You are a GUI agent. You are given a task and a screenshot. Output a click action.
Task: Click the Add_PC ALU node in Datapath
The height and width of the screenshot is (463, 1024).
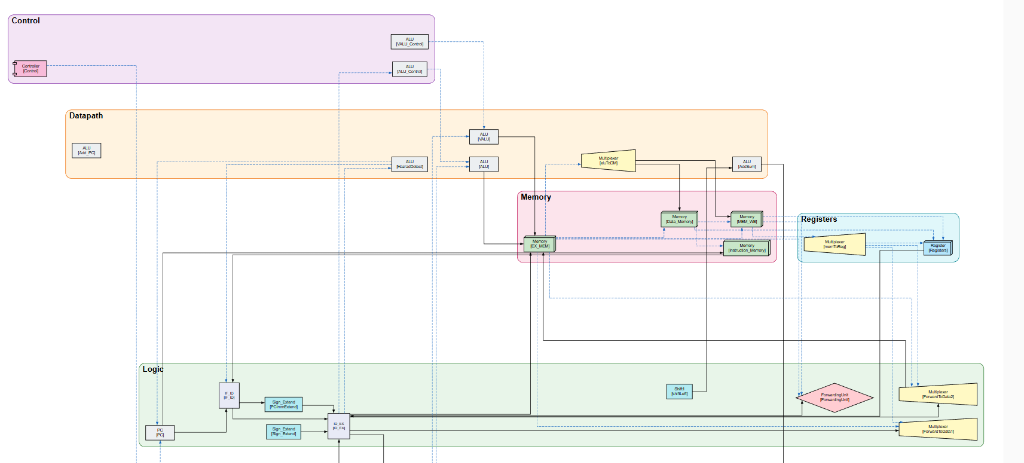(86, 151)
